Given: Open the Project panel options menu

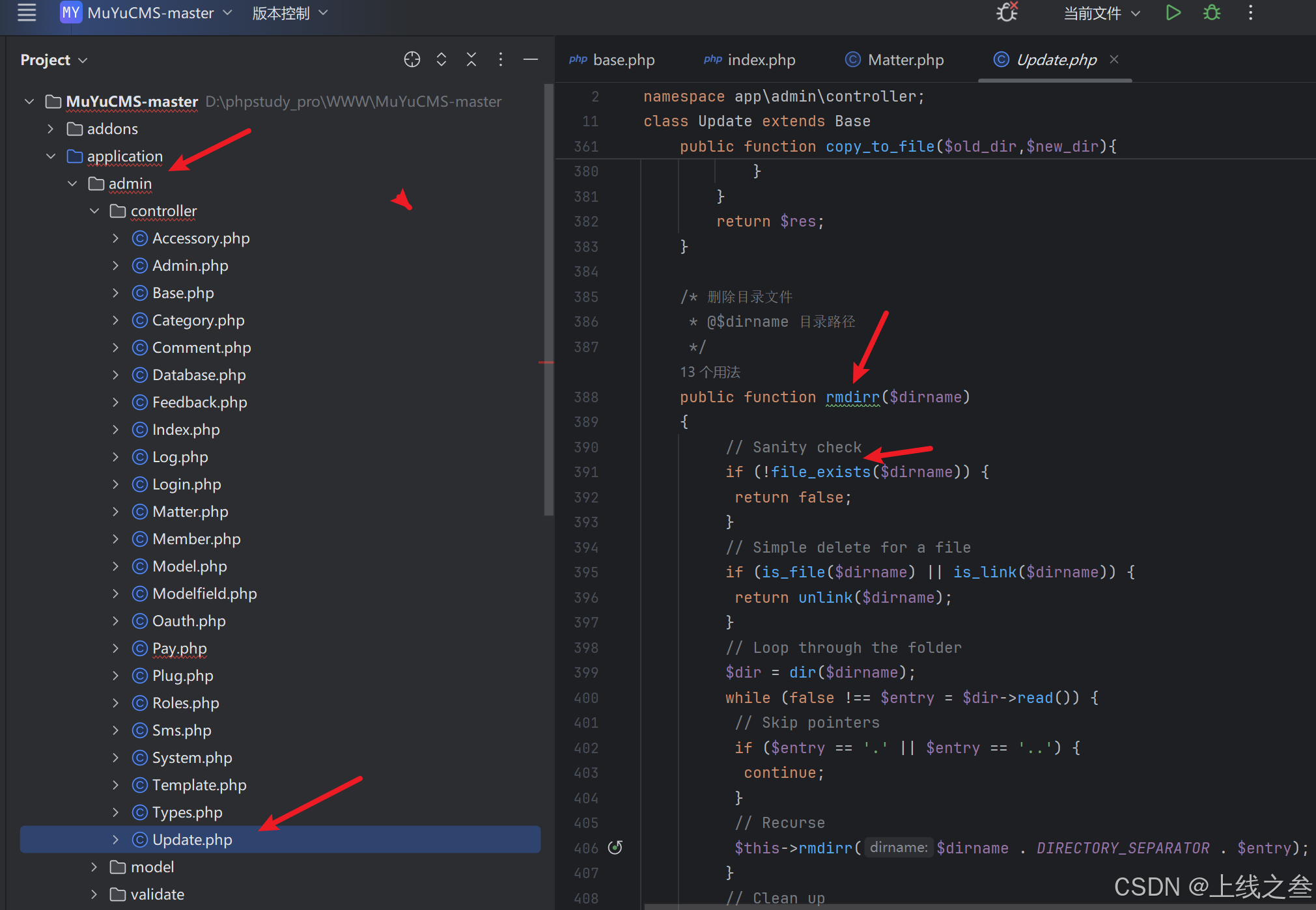Looking at the screenshot, I should click(x=500, y=59).
